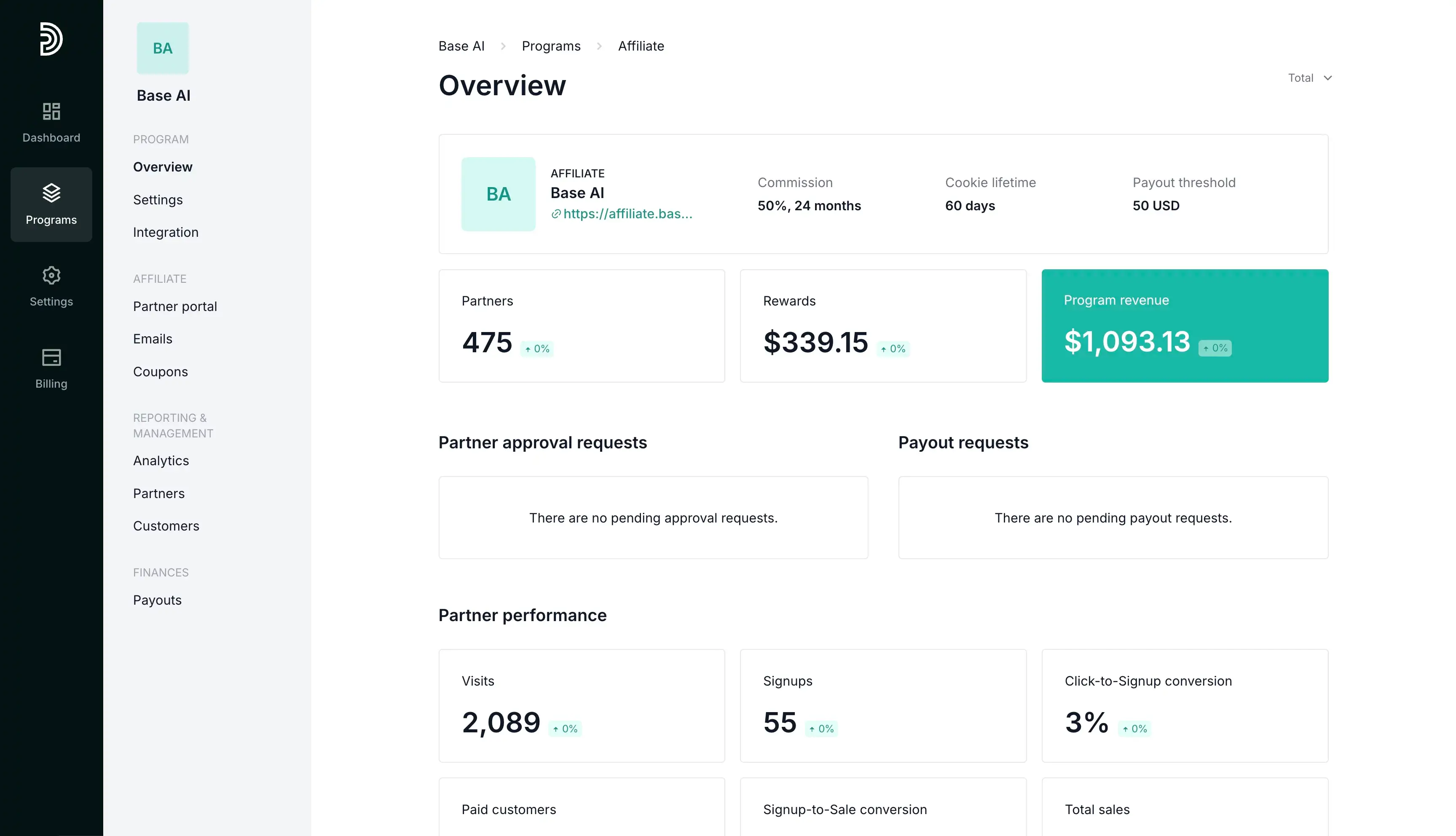Image resolution: width=1456 pixels, height=836 pixels.
Task: Select Affiliate in the breadcrumb trail
Action: pos(641,46)
